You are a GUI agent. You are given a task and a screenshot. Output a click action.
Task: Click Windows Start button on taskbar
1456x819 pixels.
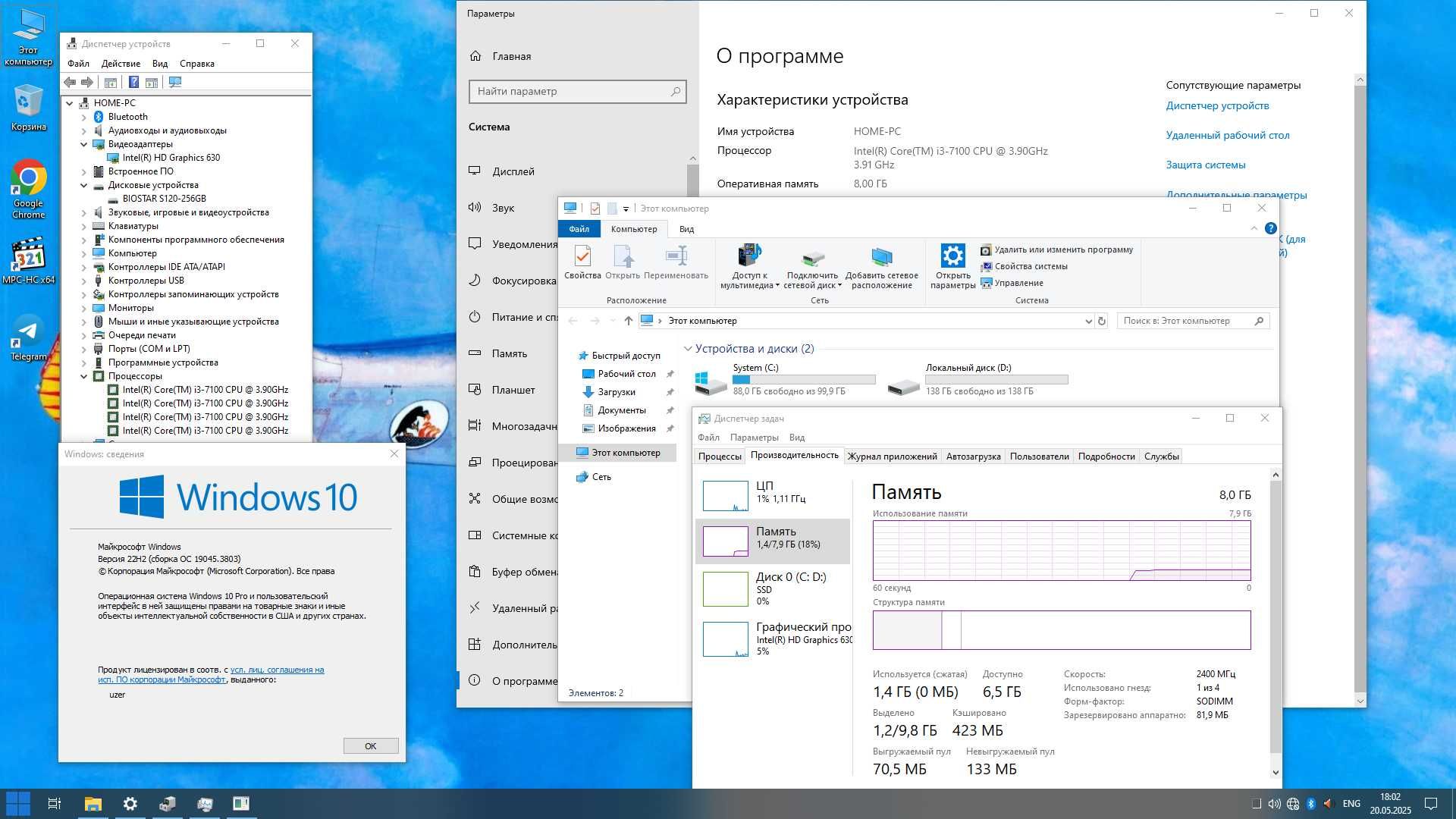coord(17,803)
